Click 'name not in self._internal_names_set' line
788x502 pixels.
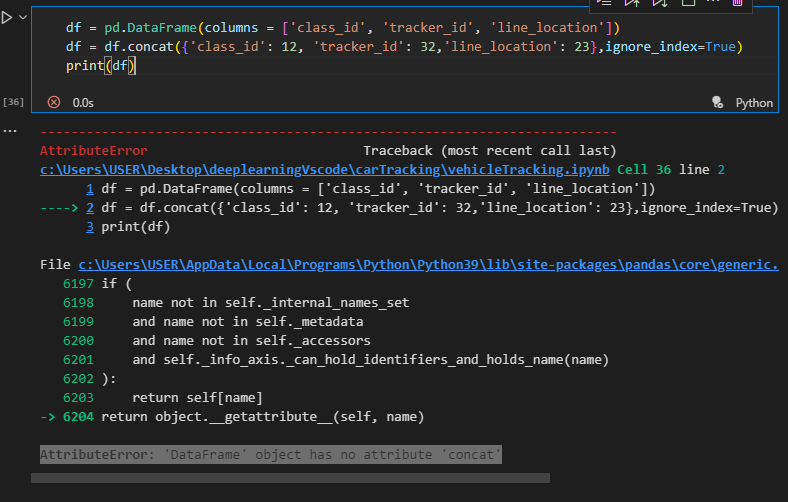[x=271, y=303]
